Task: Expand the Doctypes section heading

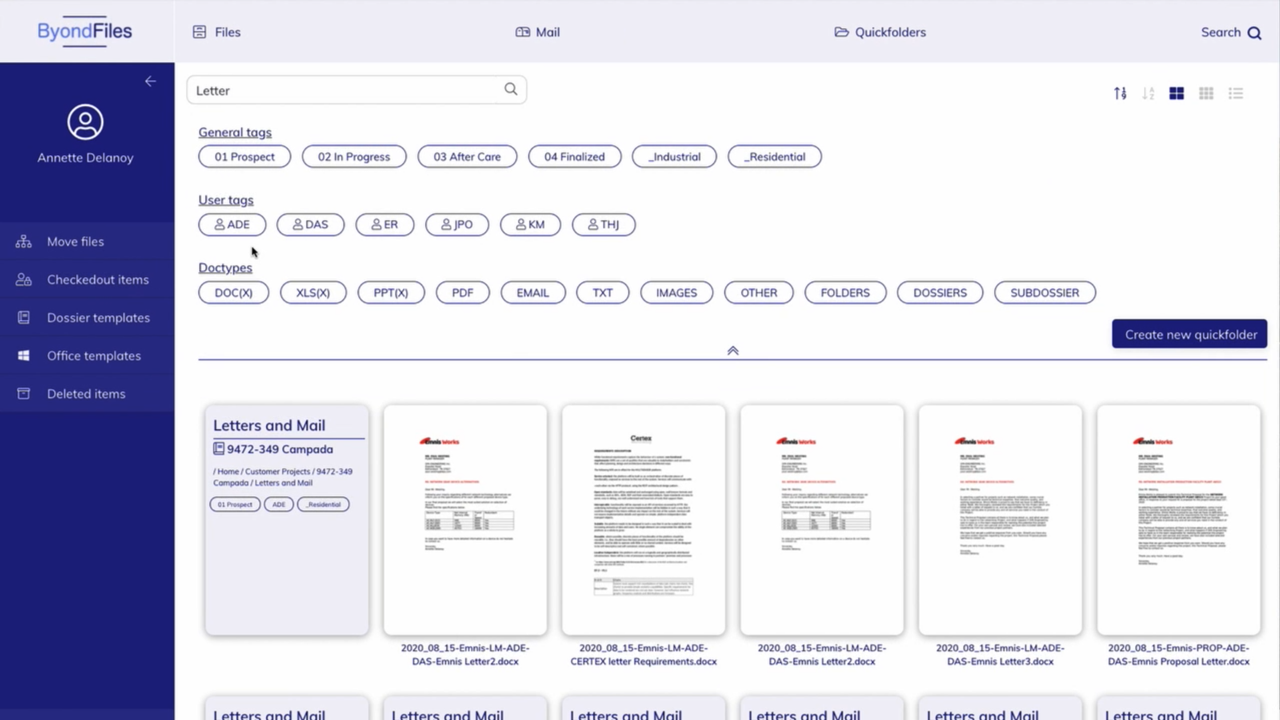Action: (x=225, y=268)
